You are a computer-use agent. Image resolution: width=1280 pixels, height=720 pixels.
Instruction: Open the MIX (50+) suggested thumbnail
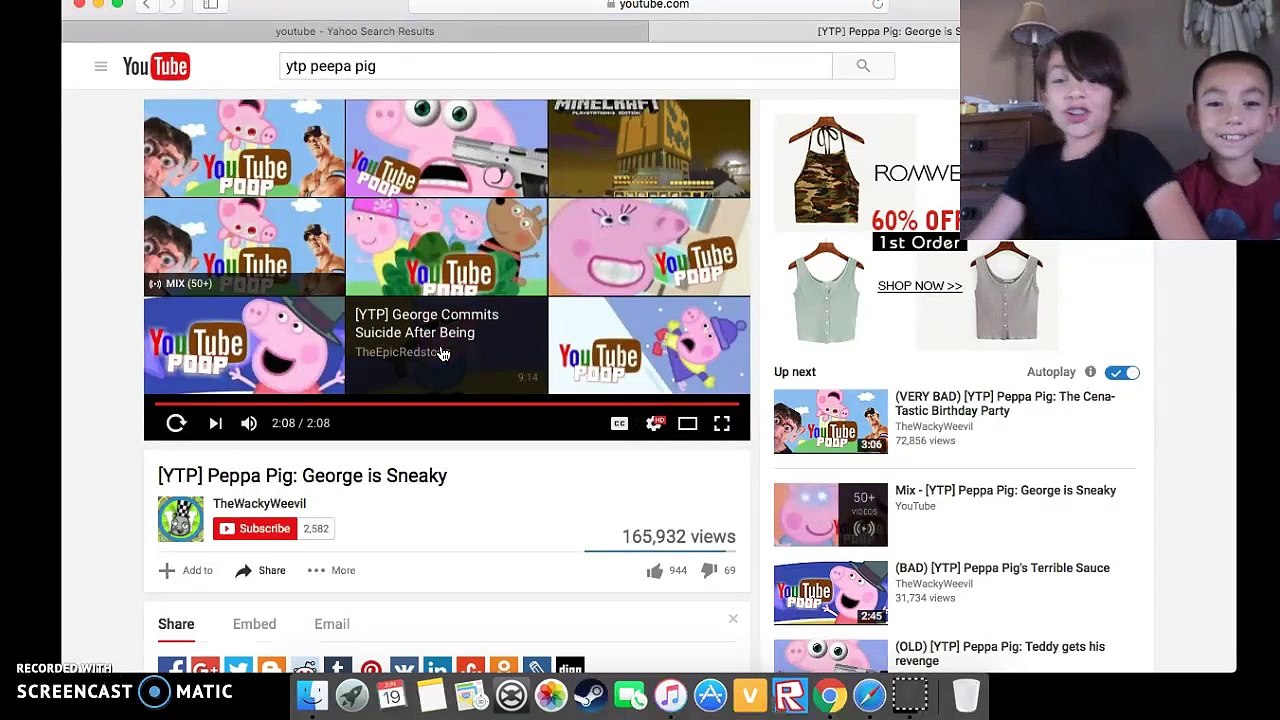pyautogui.click(x=244, y=246)
